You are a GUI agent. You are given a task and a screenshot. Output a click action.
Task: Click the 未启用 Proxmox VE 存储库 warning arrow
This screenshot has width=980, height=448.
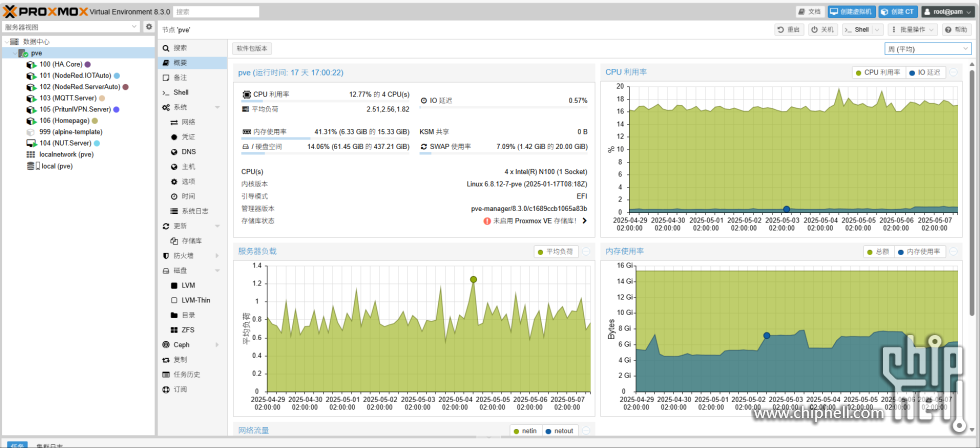[x=584, y=221]
